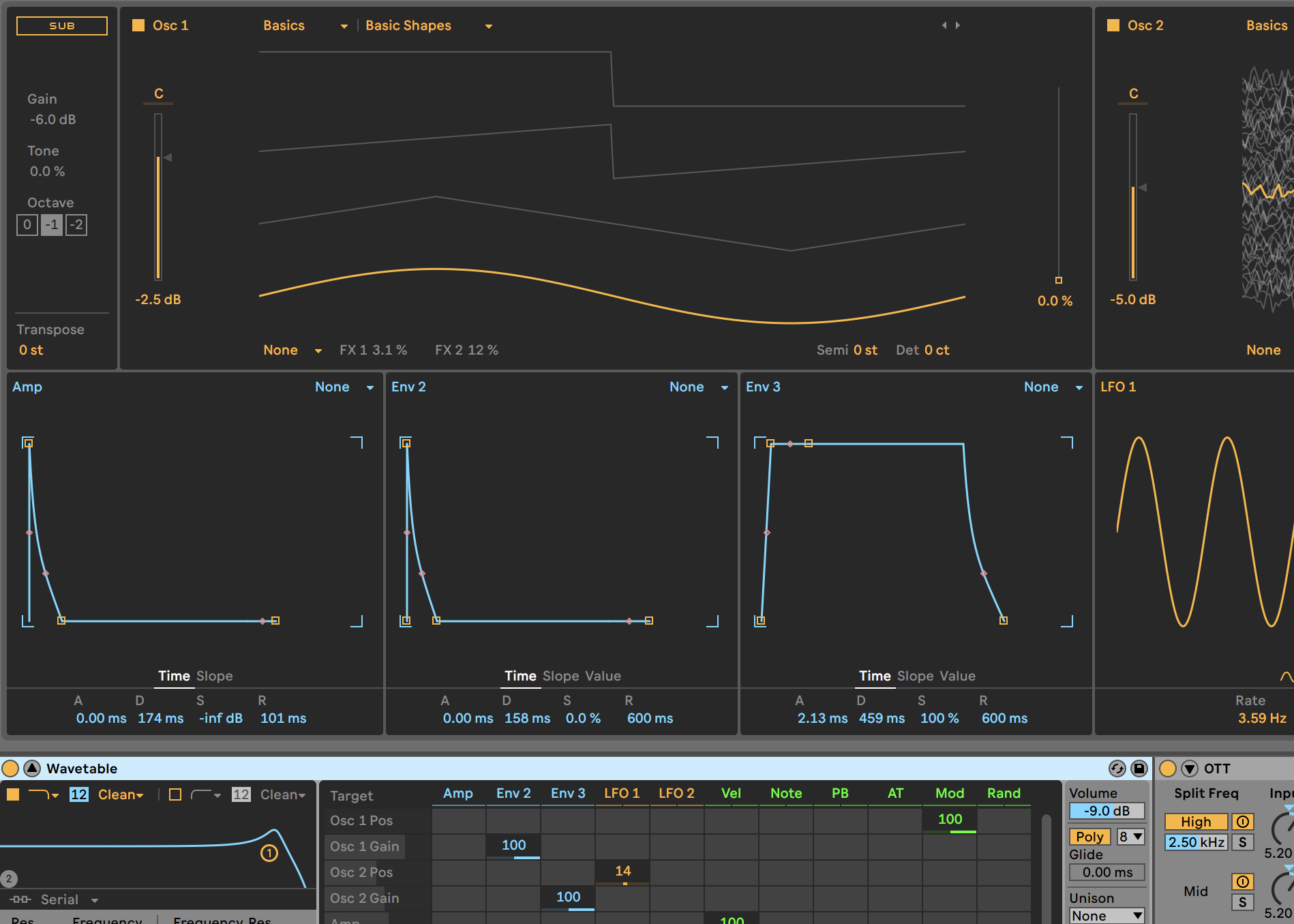Expand the OTT device with triangle button
The height and width of the screenshot is (924, 1294).
click(1190, 769)
